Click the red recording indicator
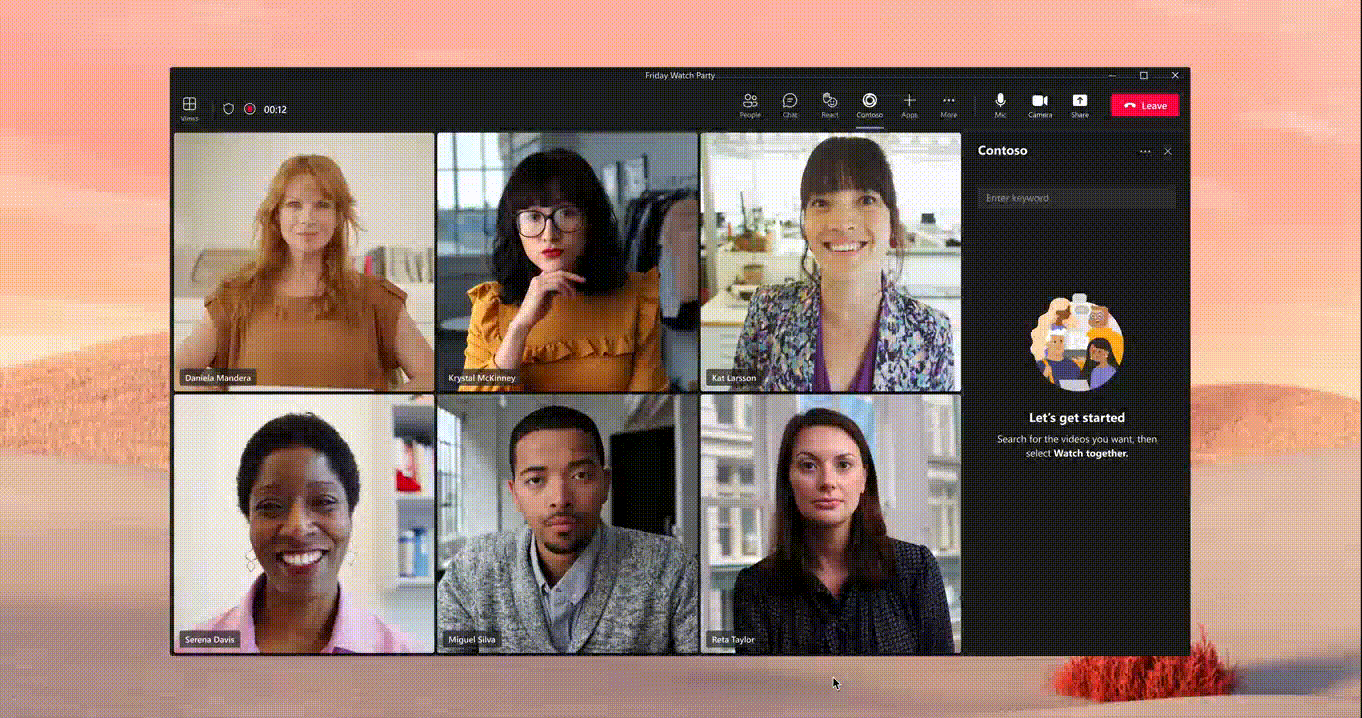Viewport: 1362px width, 718px height. [250, 109]
